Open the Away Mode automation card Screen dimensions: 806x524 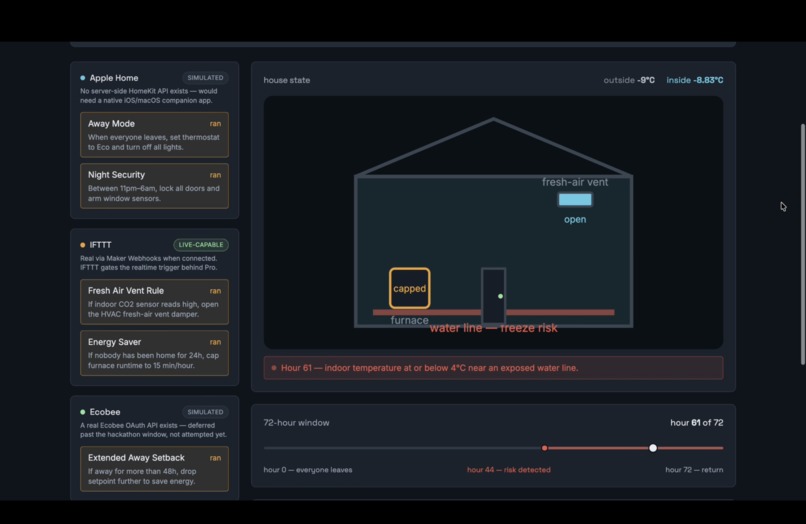[x=154, y=135]
